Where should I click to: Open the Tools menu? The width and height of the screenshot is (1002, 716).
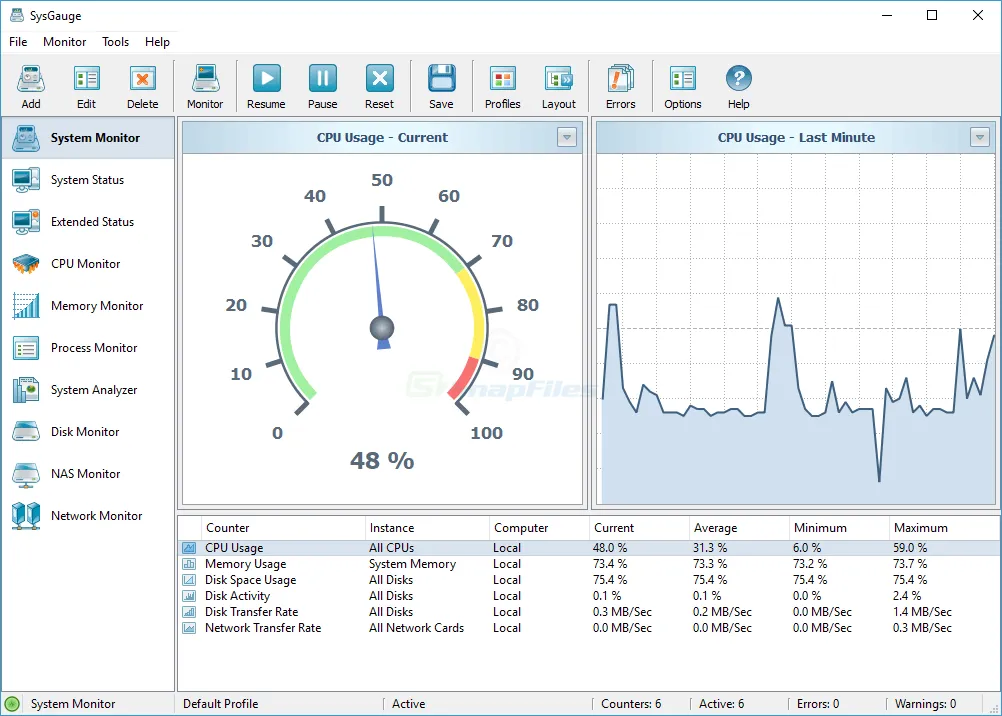click(115, 42)
